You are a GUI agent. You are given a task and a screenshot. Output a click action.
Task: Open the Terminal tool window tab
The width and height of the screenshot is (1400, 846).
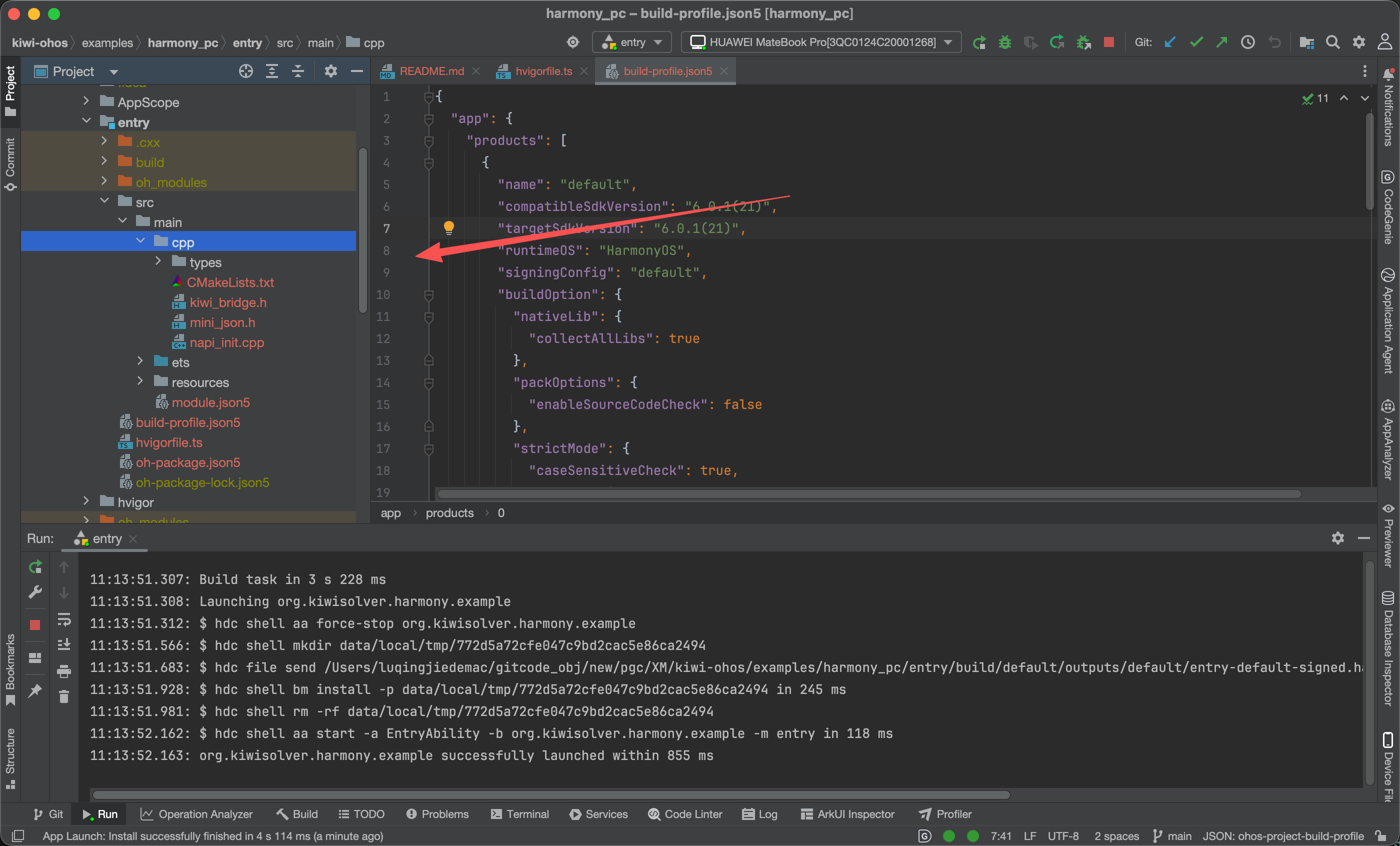520,814
